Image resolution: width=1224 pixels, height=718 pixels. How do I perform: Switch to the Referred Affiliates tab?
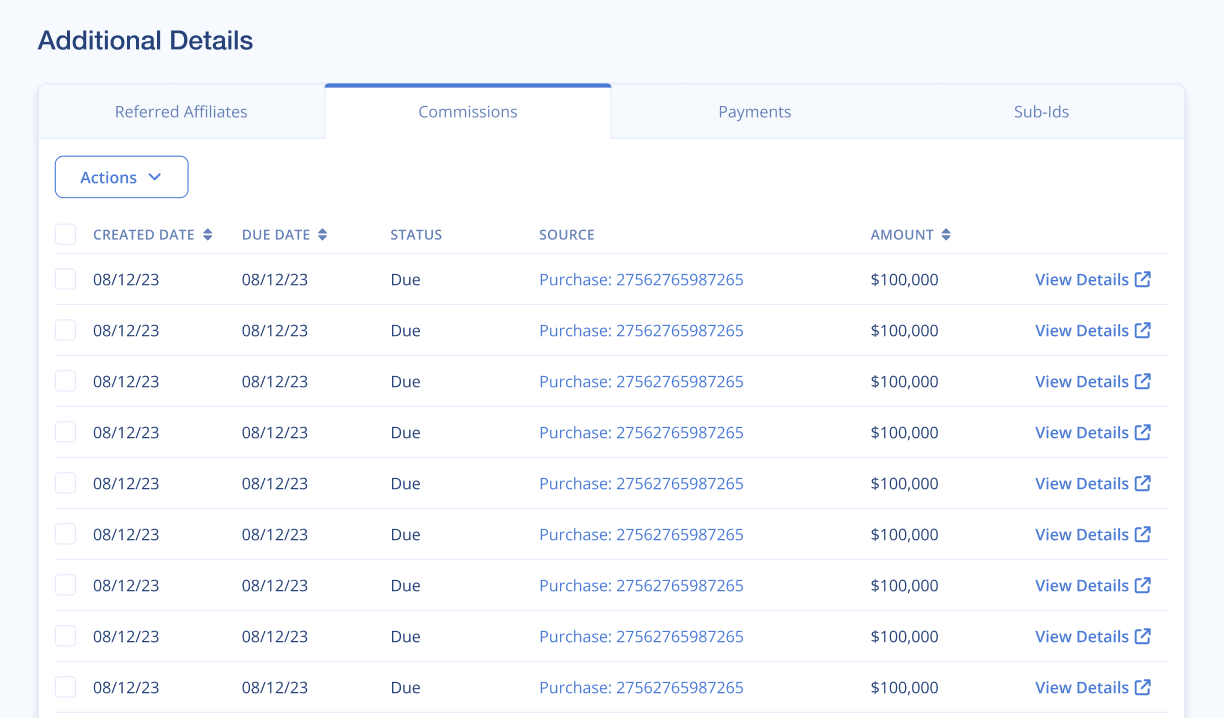click(181, 112)
